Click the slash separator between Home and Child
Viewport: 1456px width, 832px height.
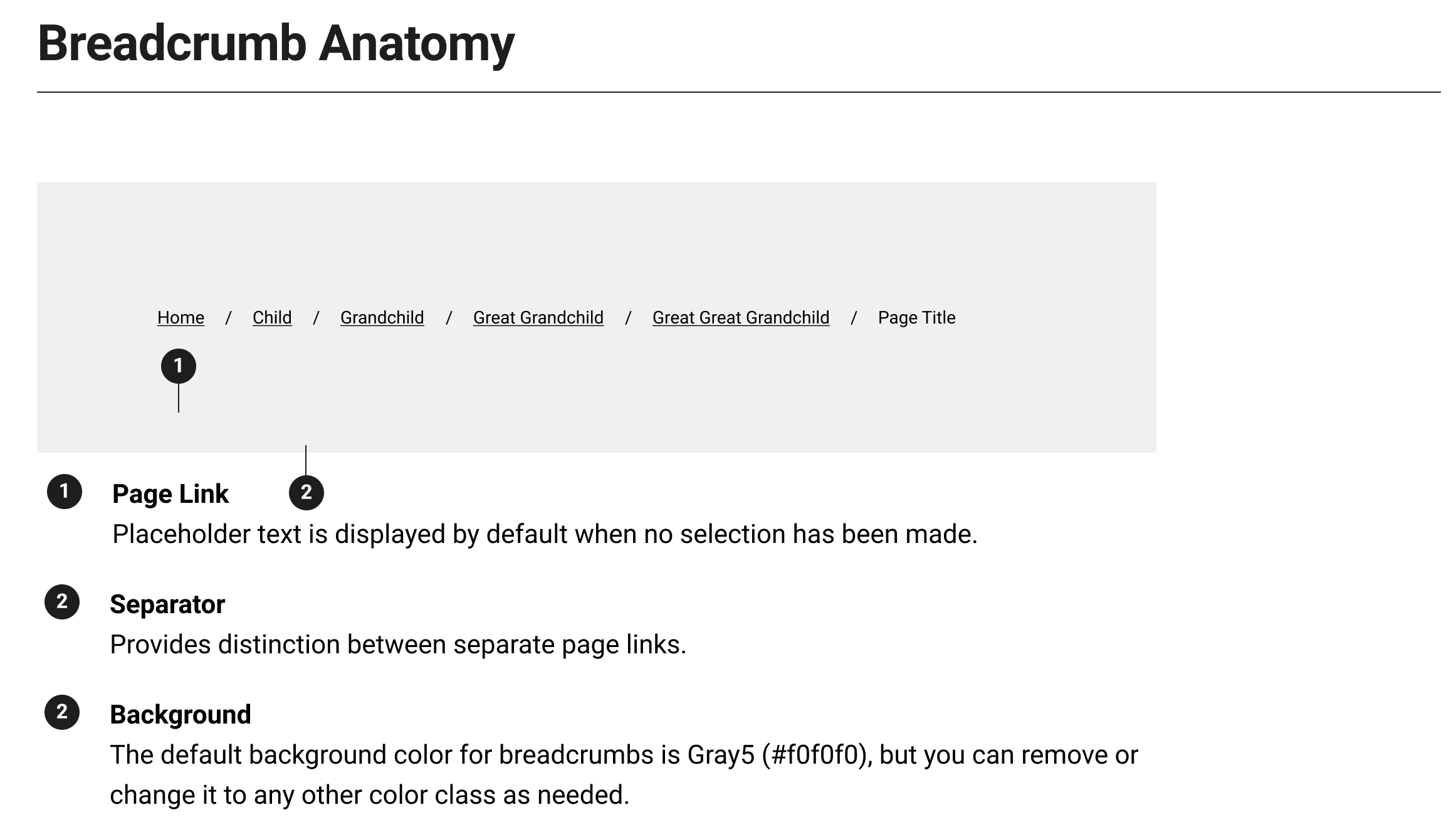(x=228, y=318)
